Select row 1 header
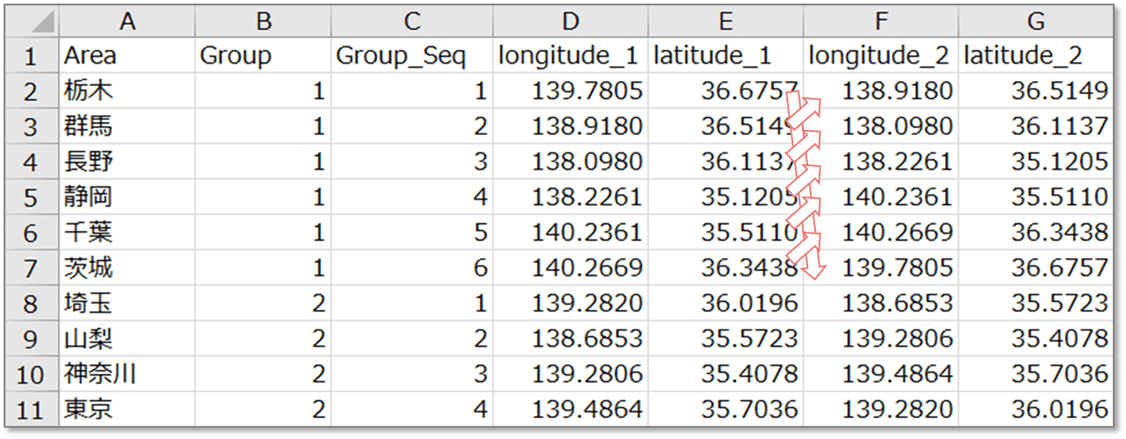 pyautogui.click(x=34, y=56)
